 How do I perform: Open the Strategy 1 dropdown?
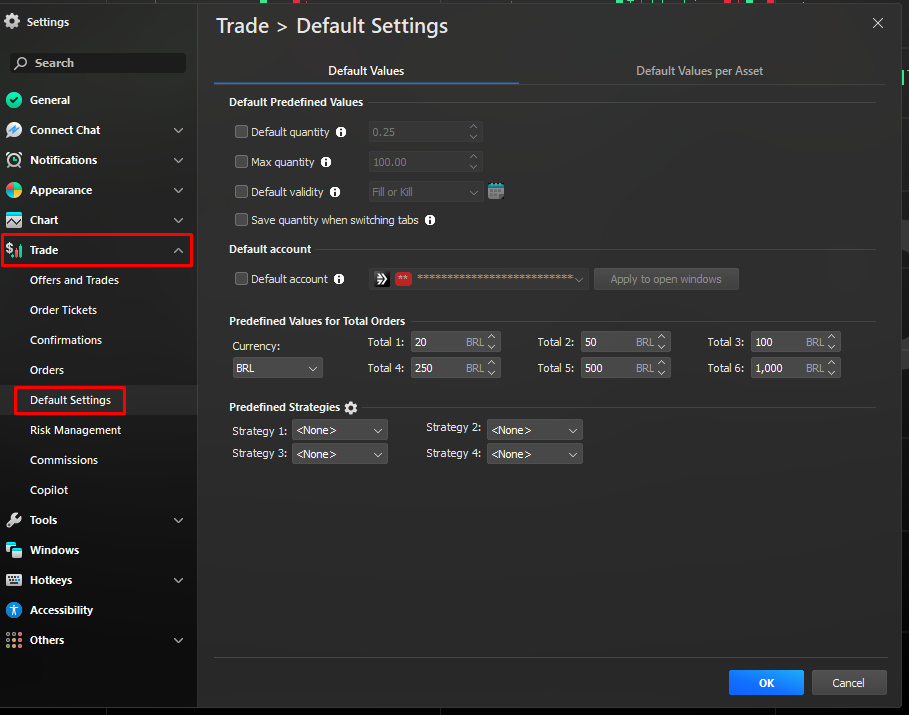tap(339, 430)
